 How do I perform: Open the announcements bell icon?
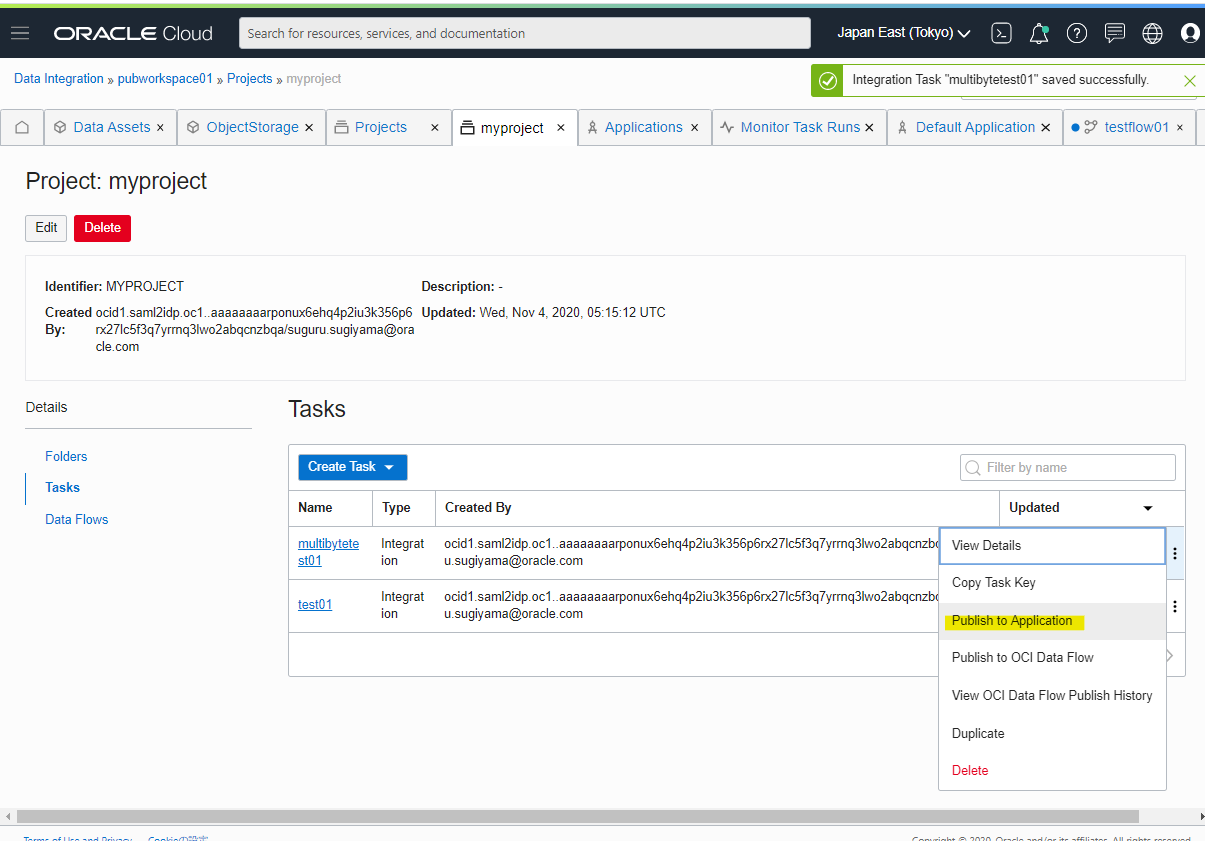coord(1039,33)
